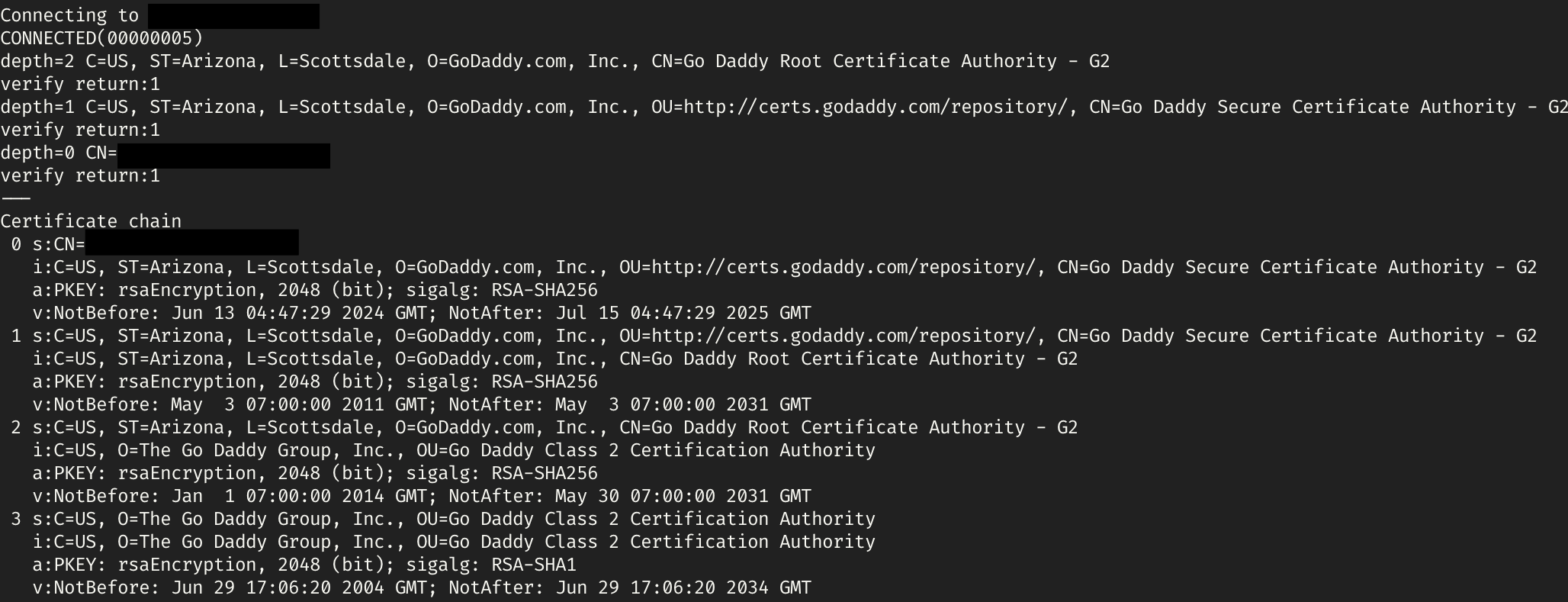1568x602 pixels.
Task: Click "CN=Go Daddy Secure Certificate Authority - G2" in the depth=1 line
Action: (1329, 107)
